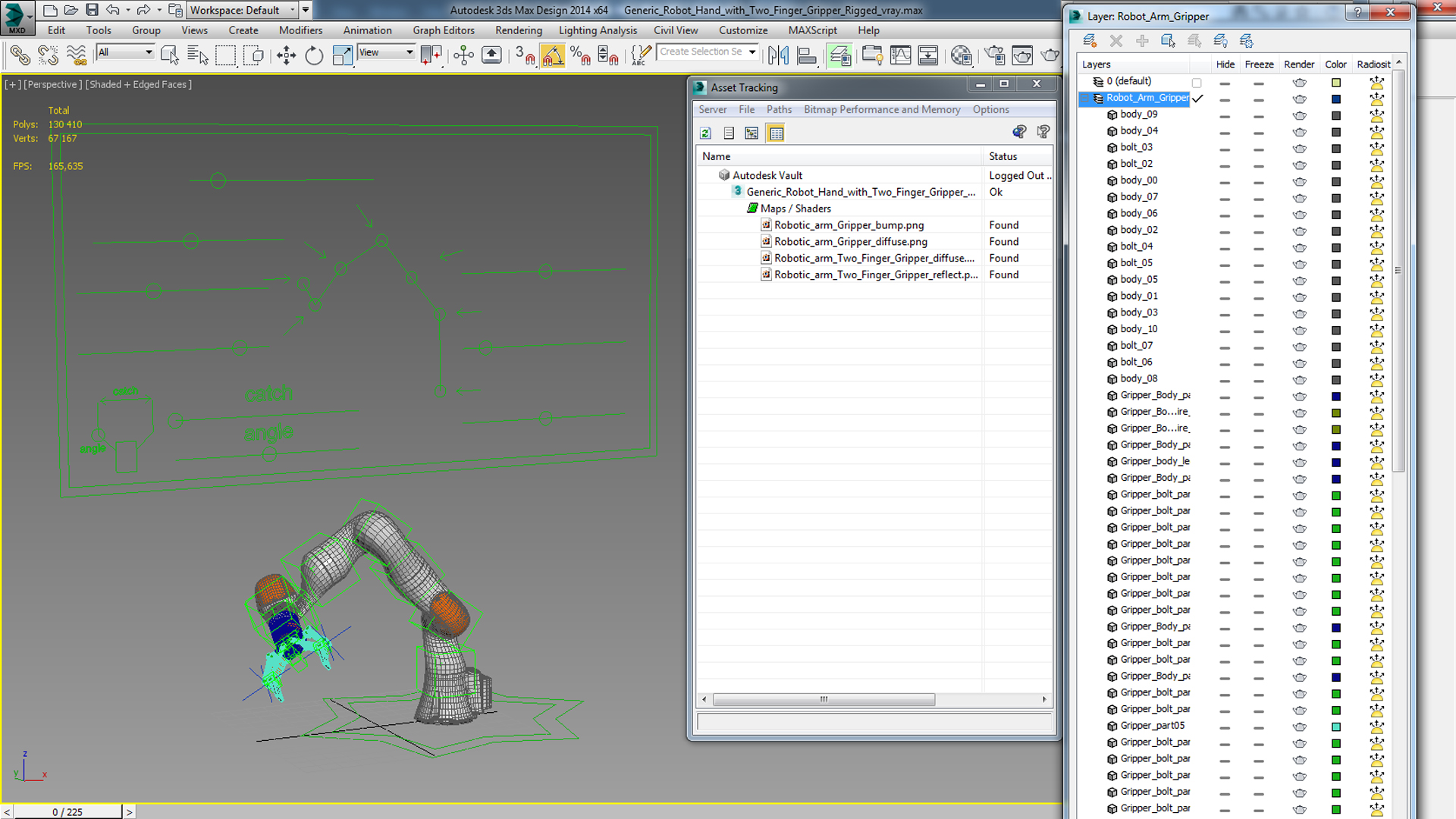Open Select by Name list tool
Viewport: 1456px width, 819px height.
pyautogui.click(x=198, y=55)
